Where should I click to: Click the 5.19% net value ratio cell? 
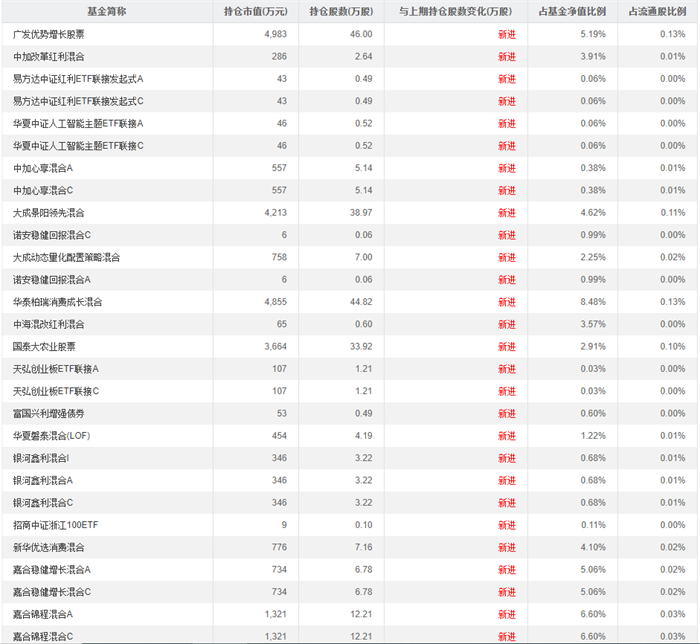point(593,34)
